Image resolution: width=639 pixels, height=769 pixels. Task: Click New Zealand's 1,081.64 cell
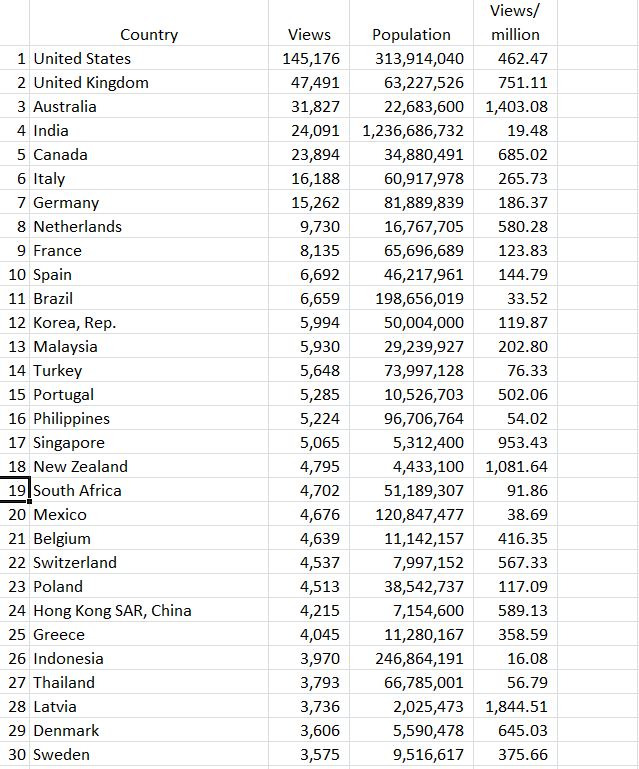coord(516,467)
